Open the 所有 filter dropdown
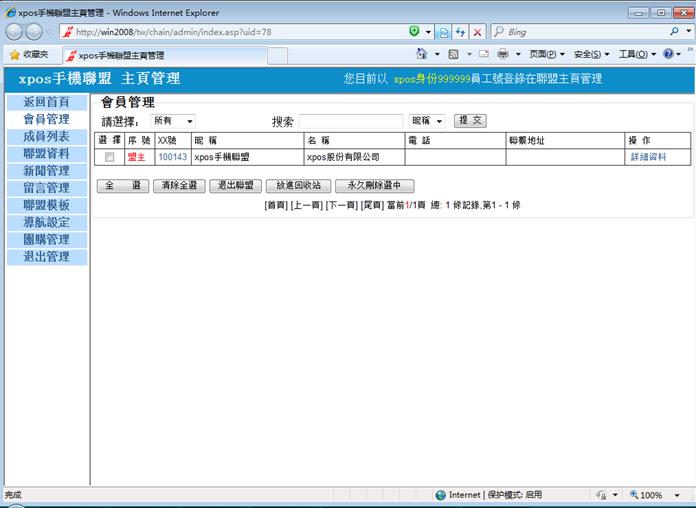 (173, 121)
